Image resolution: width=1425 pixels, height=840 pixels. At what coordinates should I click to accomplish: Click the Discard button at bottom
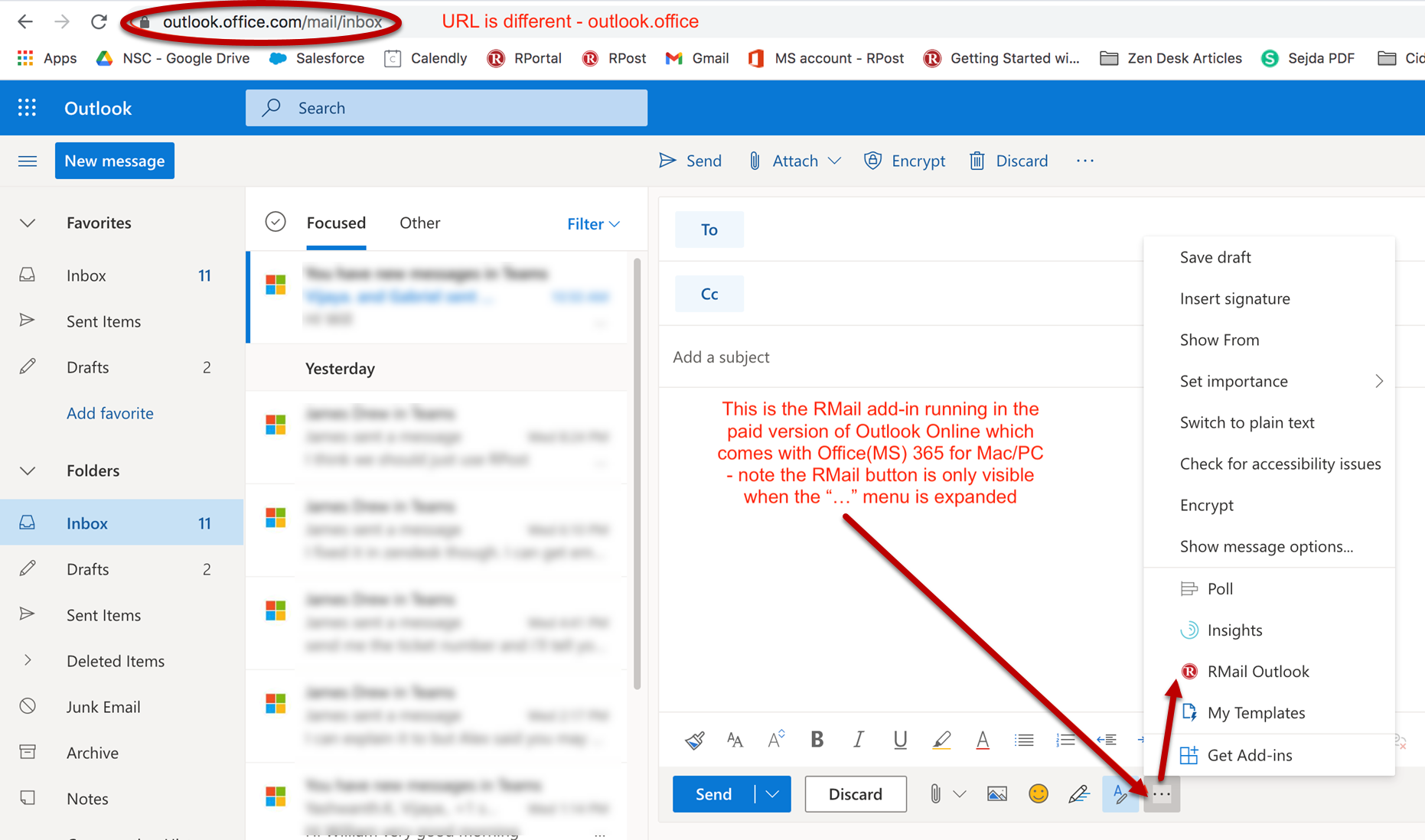pos(856,794)
